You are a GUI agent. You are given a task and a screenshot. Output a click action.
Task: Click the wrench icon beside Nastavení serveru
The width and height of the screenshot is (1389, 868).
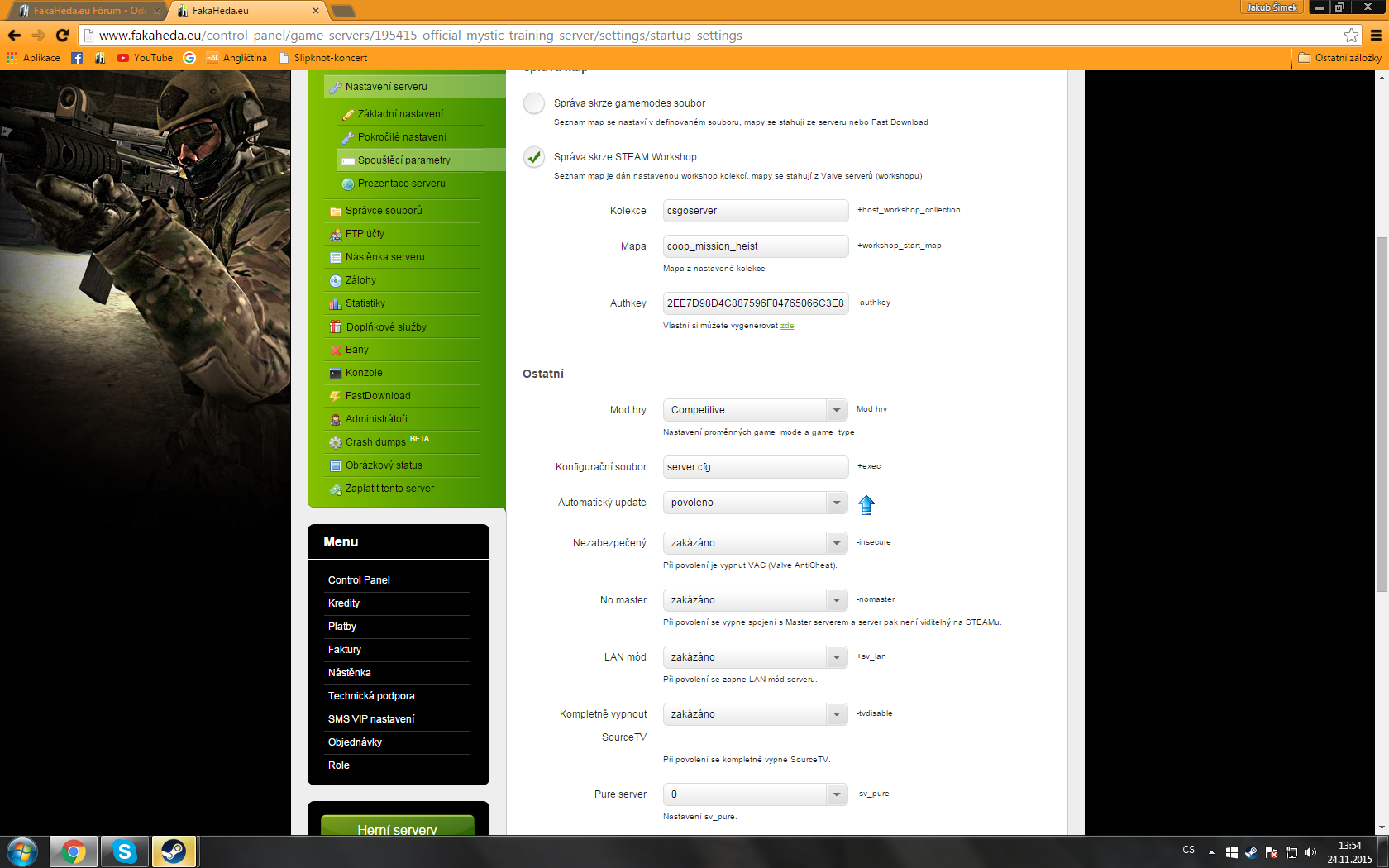(x=335, y=87)
